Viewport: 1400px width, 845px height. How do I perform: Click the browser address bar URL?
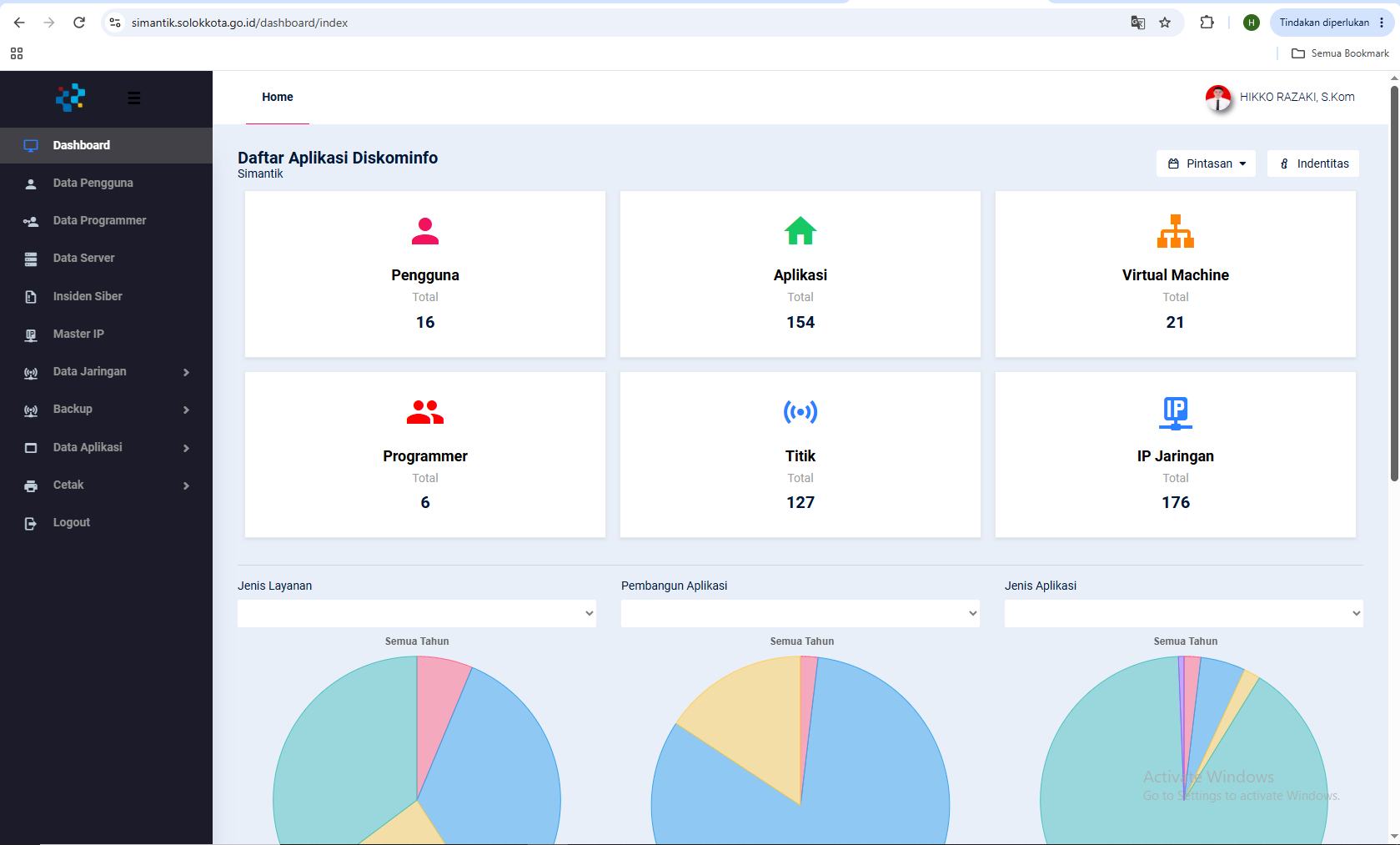pyautogui.click(x=240, y=23)
